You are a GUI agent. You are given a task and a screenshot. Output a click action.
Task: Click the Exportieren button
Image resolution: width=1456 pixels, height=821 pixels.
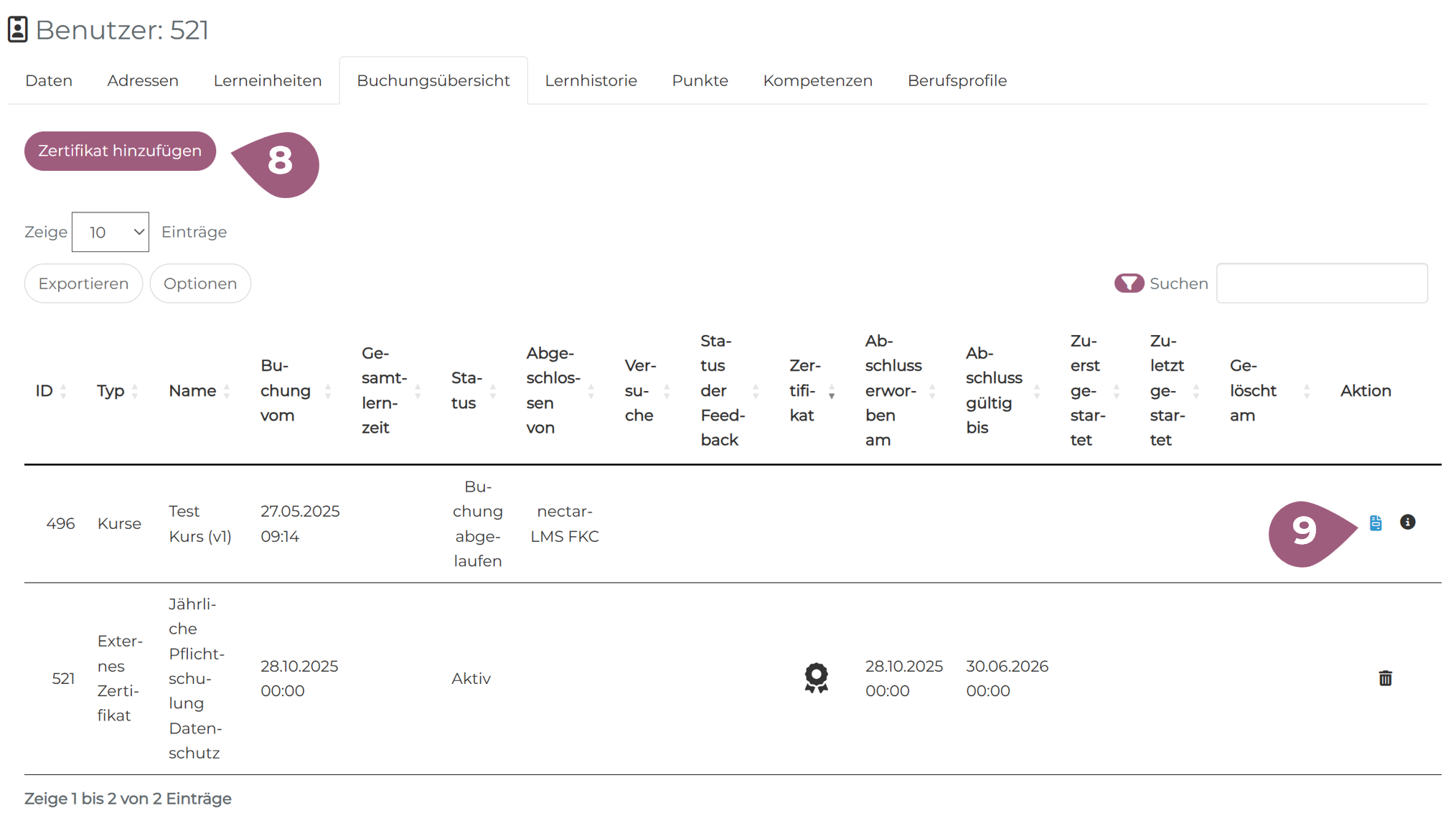(x=83, y=283)
